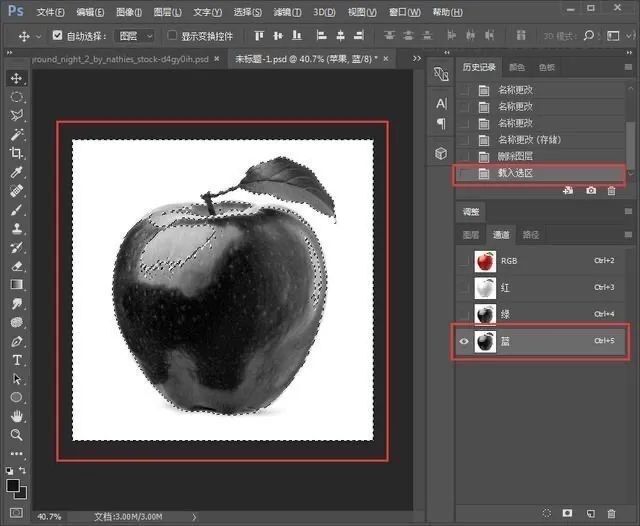Show the RGB channel visibility box
Screen dimensions: 640x526
tap(462, 260)
